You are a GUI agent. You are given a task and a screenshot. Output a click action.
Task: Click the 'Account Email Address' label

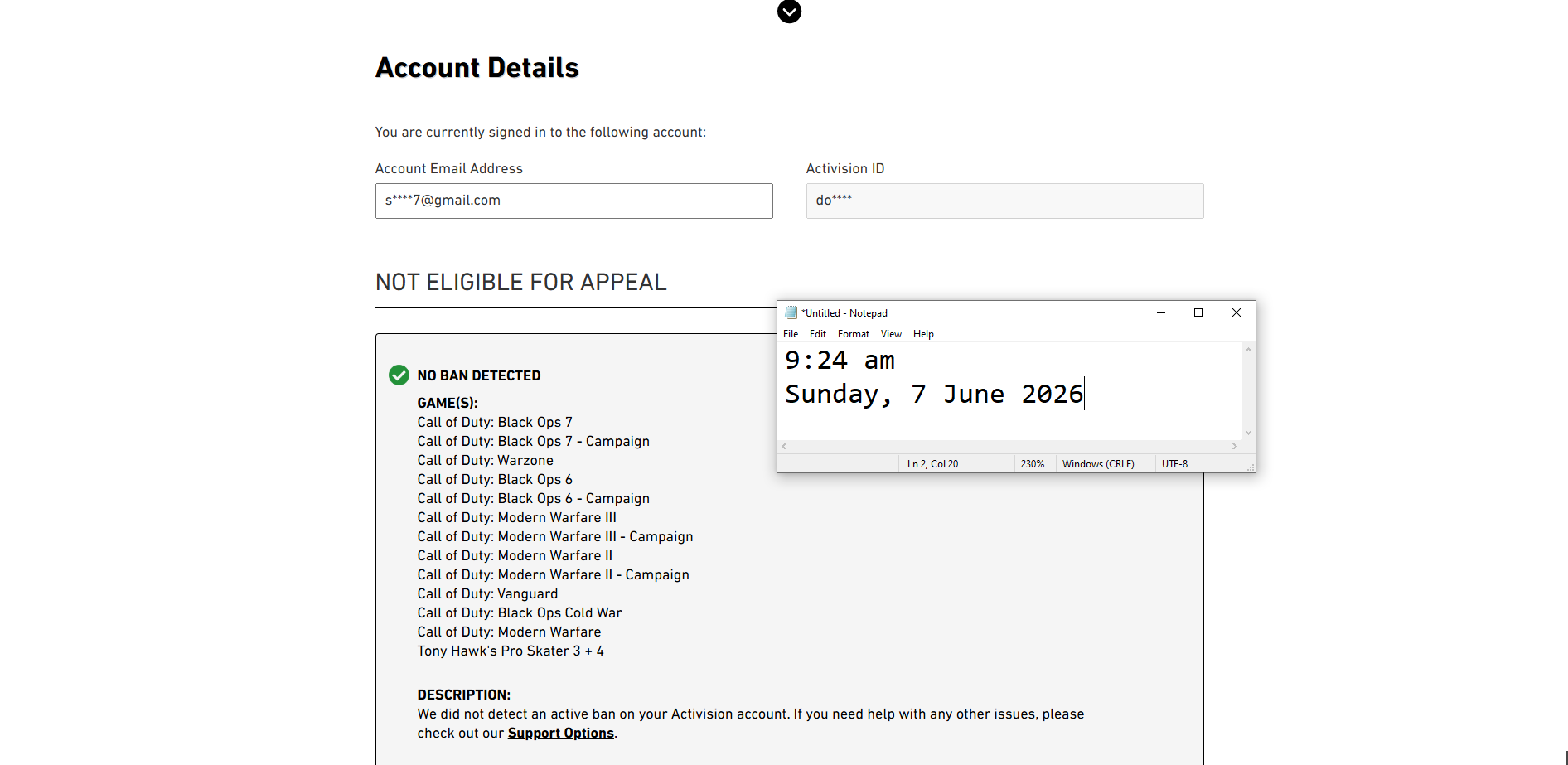click(x=449, y=168)
